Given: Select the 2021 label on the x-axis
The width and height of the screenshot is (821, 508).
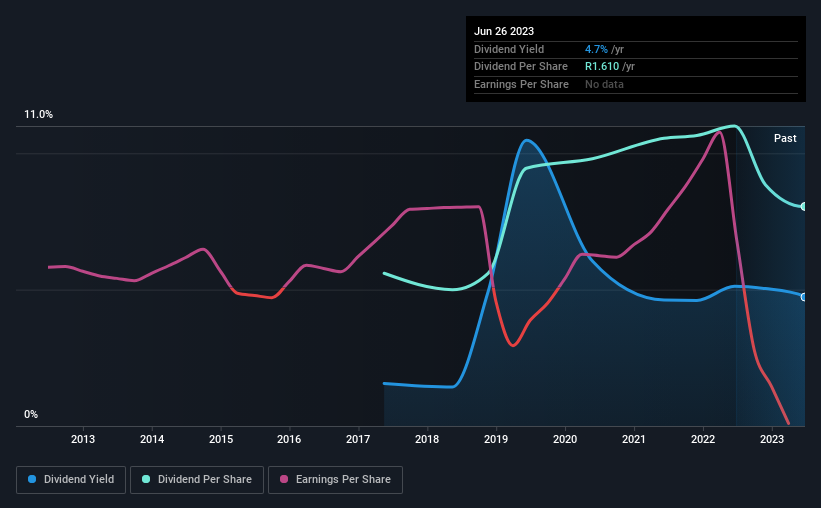Looking at the screenshot, I should [634, 439].
